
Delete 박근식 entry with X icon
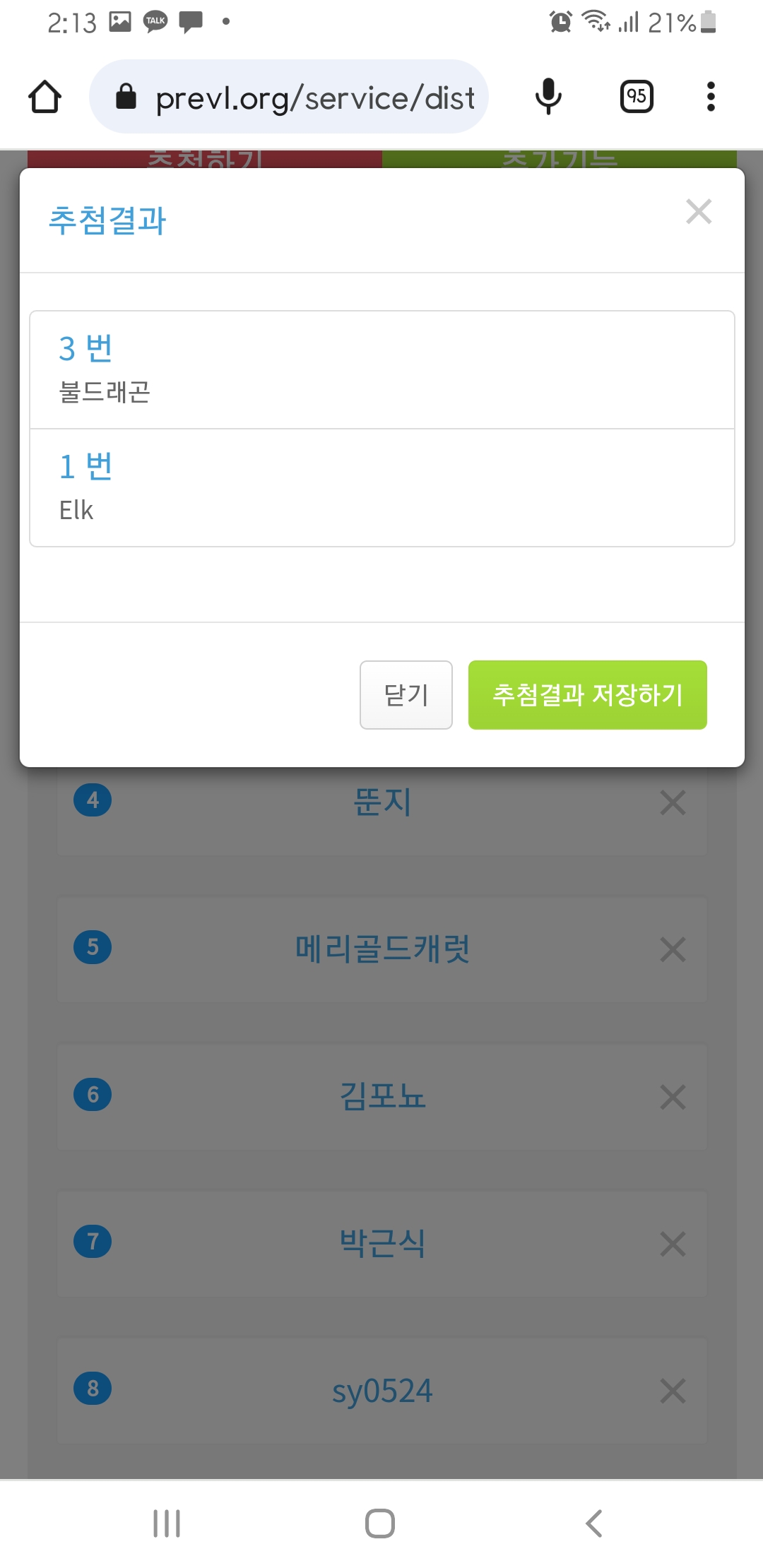click(673, 1244)
